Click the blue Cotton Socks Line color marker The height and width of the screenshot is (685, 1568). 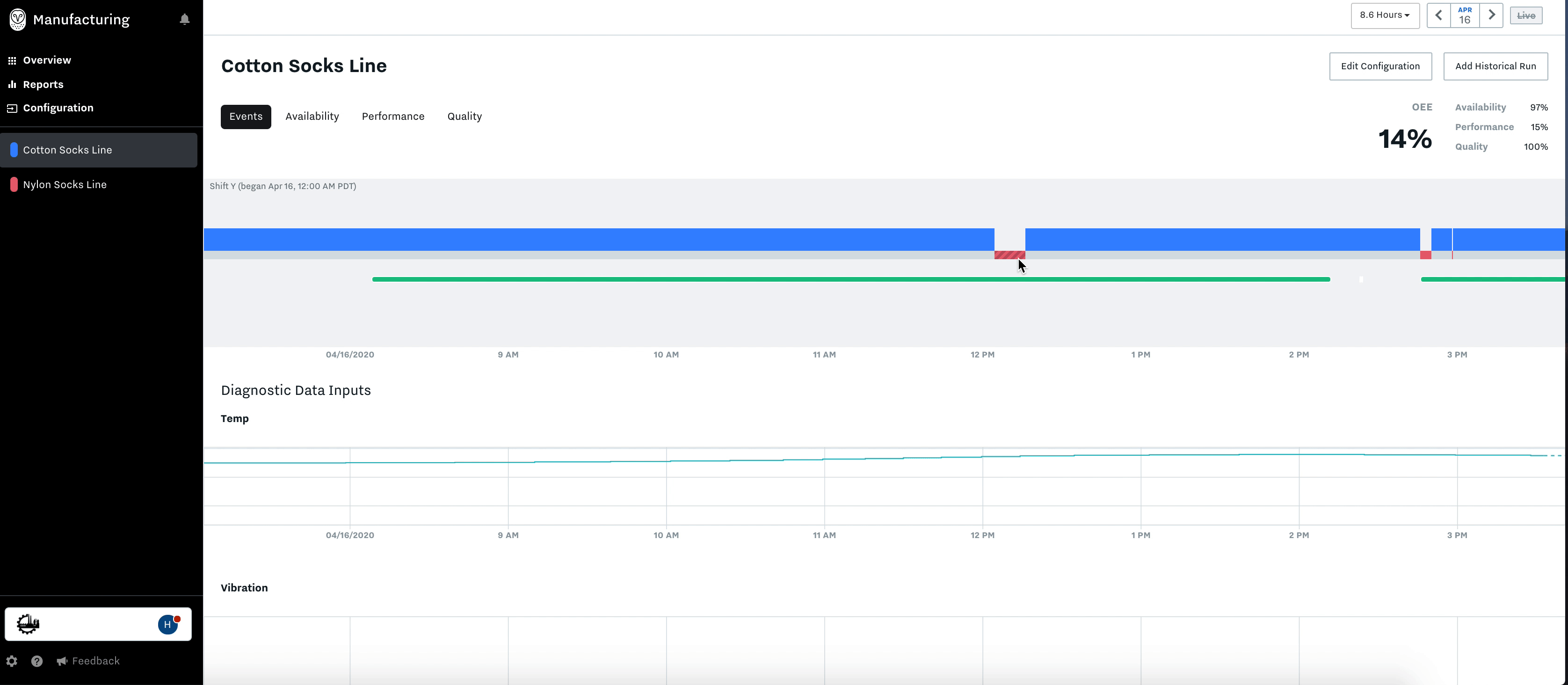[x=14, y=150]
